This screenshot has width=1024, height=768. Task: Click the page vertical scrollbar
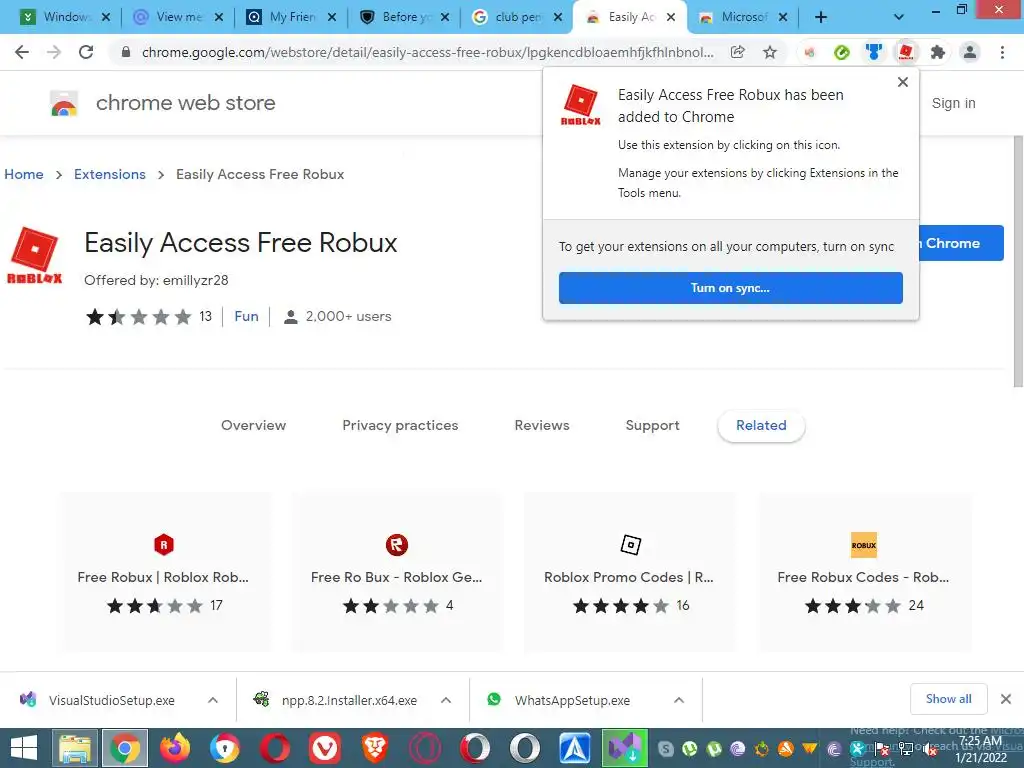(1018, 261)
